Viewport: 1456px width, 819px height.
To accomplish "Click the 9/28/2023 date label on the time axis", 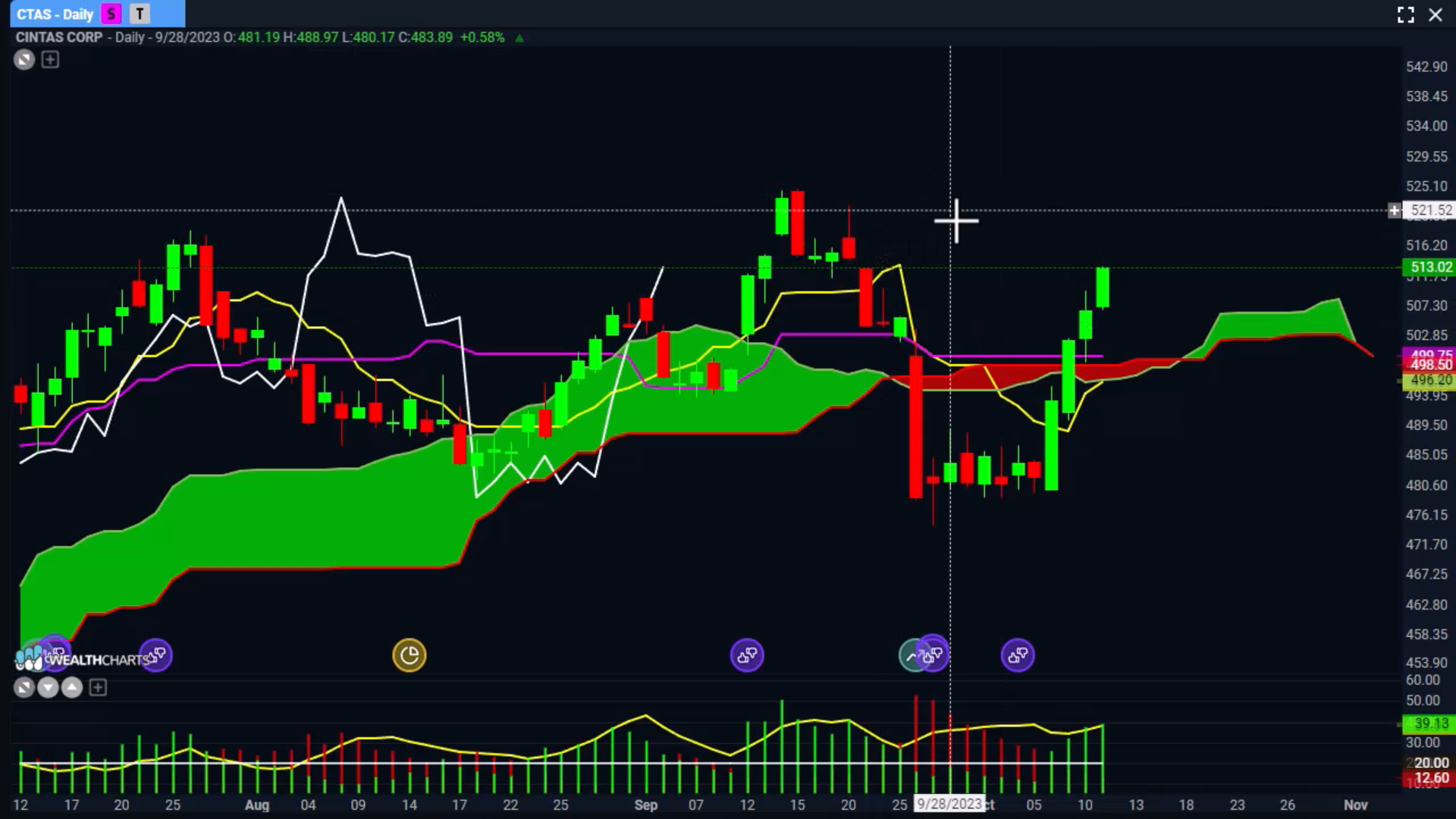I will click(949, 804).
